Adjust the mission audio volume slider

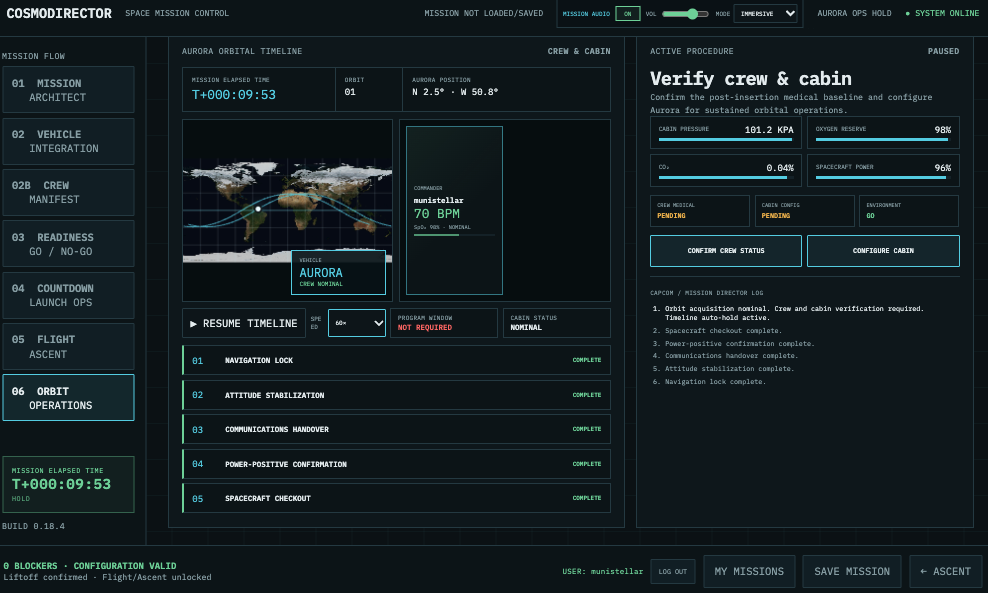pos(685,13)
